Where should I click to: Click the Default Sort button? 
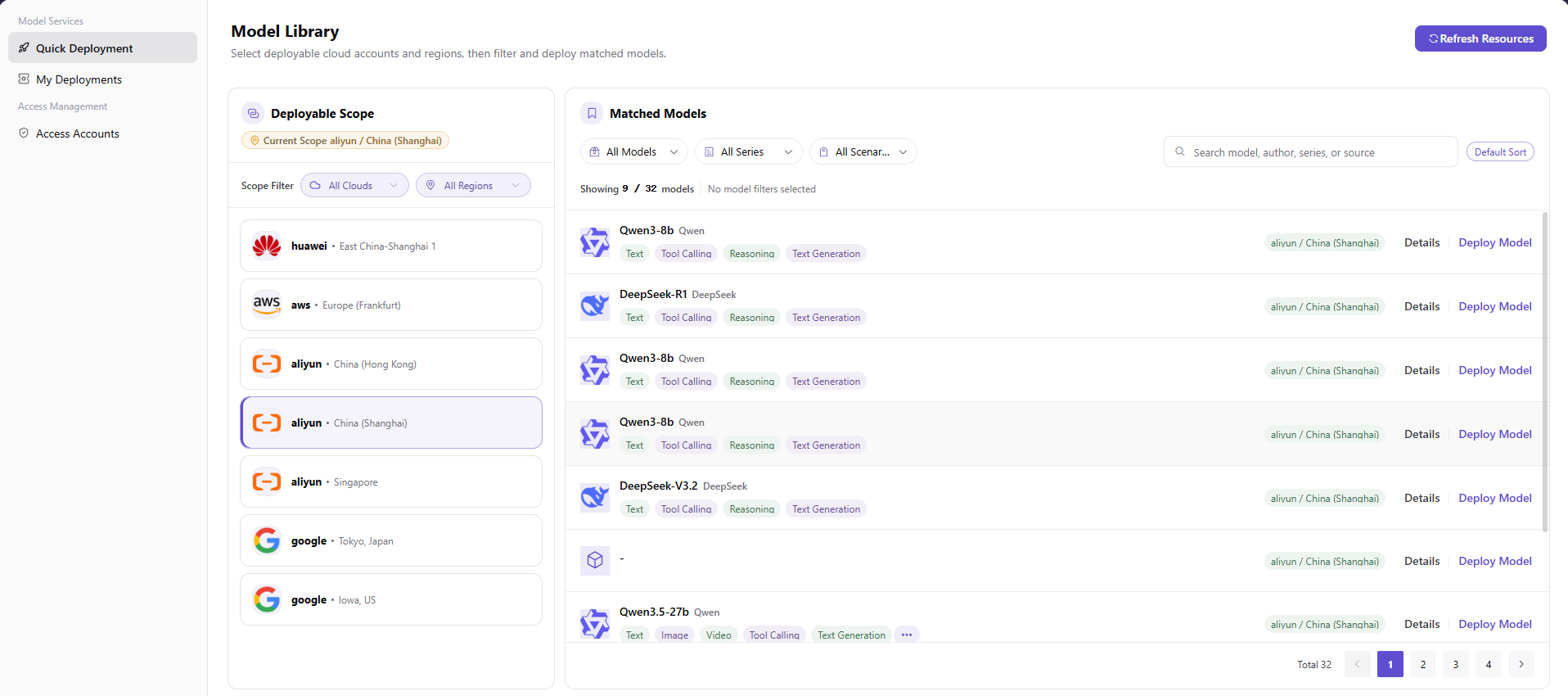1500,151
